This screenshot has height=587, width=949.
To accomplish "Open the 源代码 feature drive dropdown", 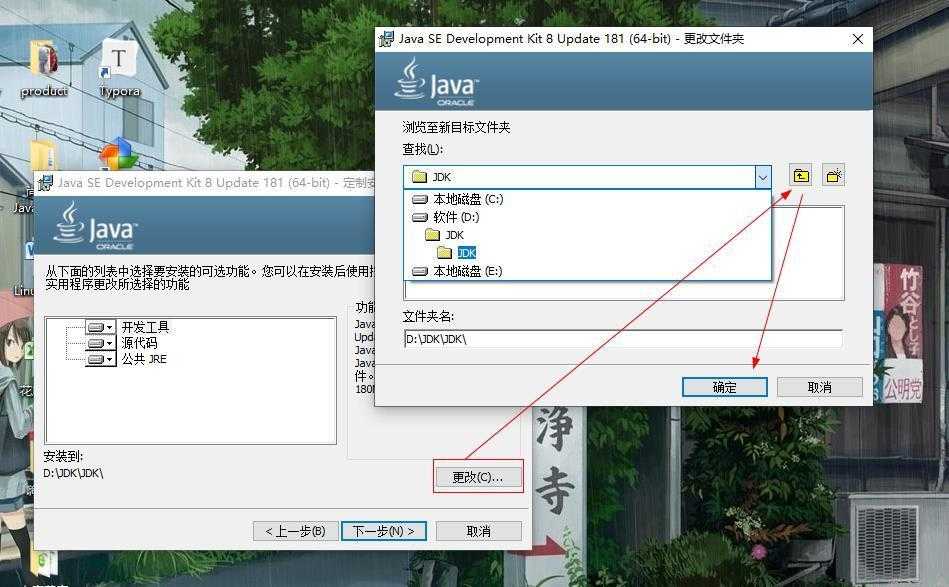I will click(100, 343).
